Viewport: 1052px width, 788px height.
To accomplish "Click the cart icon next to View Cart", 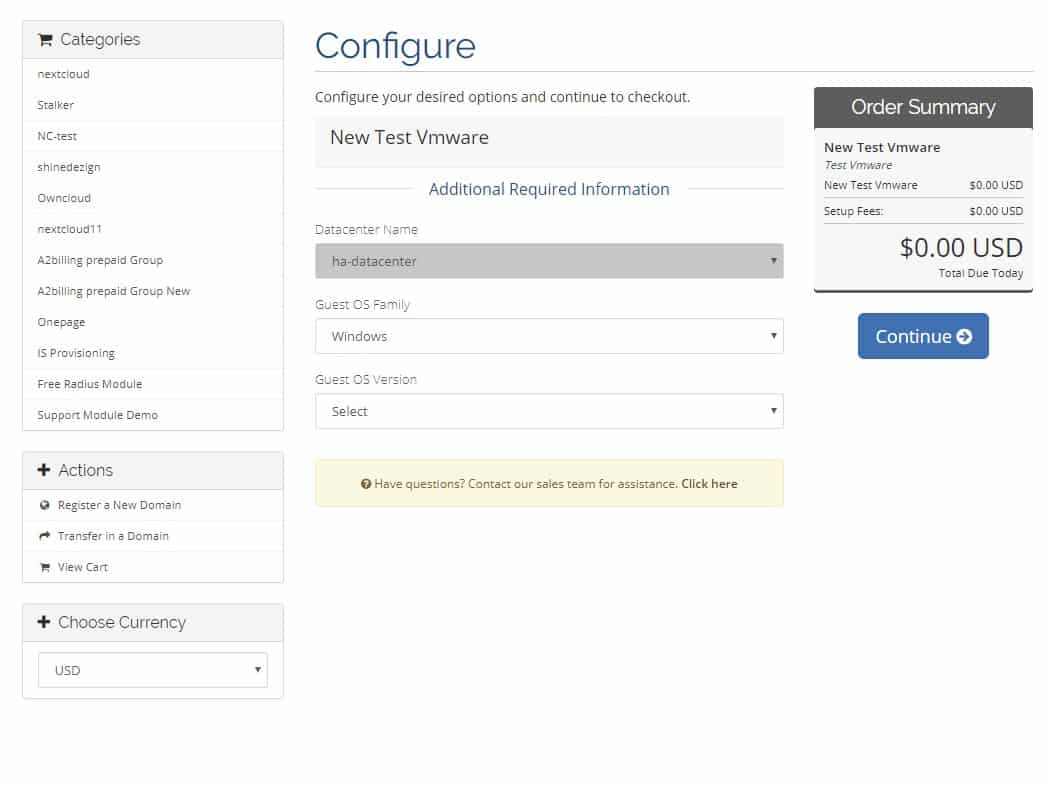I will pyautogui.click(x=44, y=568).
